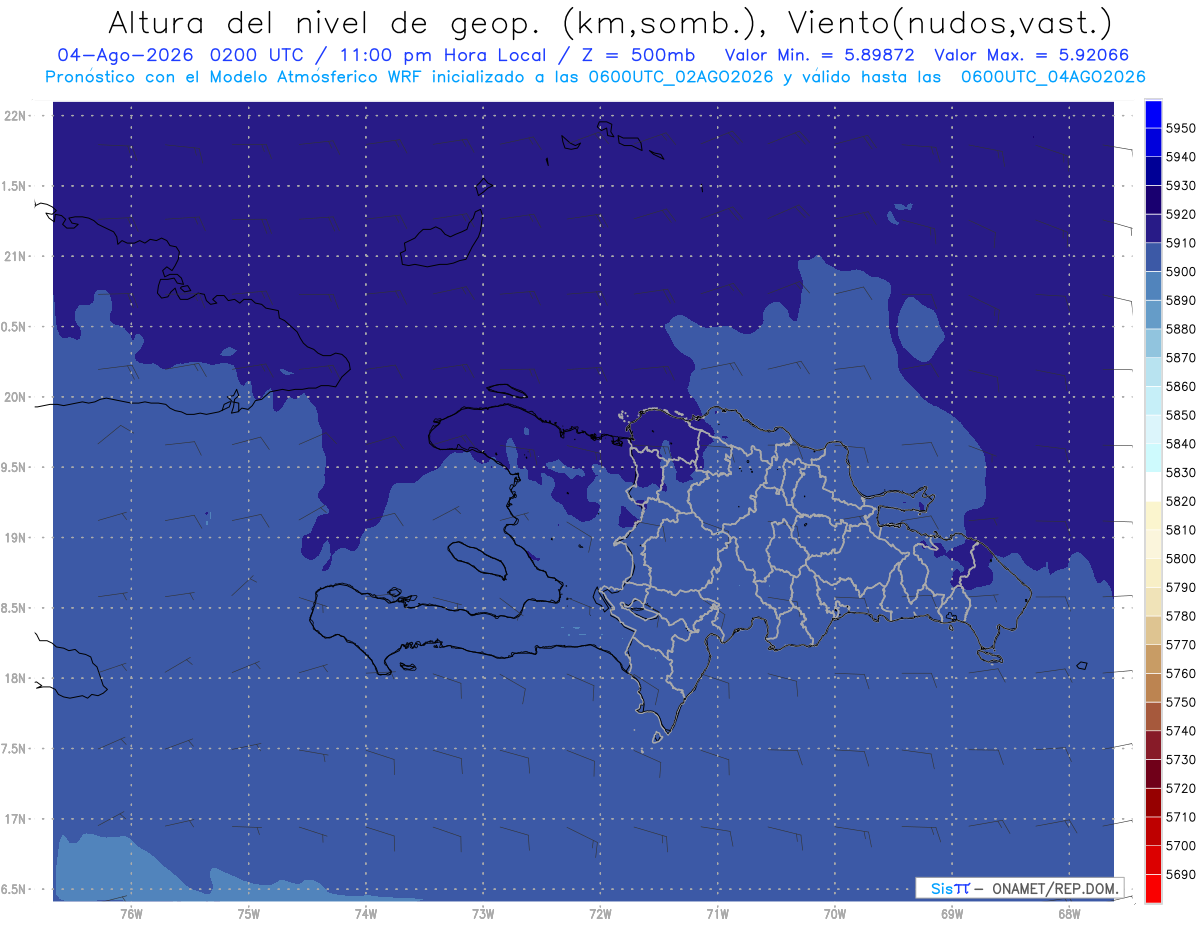Click the '5820' color scale label

1181,501
